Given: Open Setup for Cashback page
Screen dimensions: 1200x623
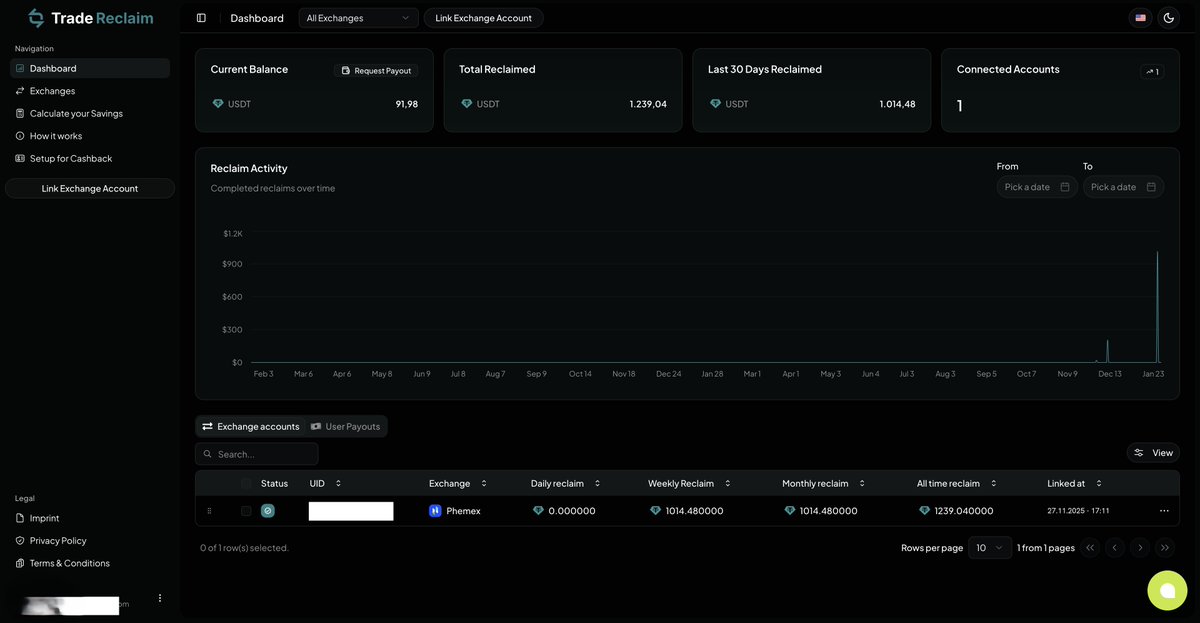Looking at the screenshot, I should pos(90,158).
